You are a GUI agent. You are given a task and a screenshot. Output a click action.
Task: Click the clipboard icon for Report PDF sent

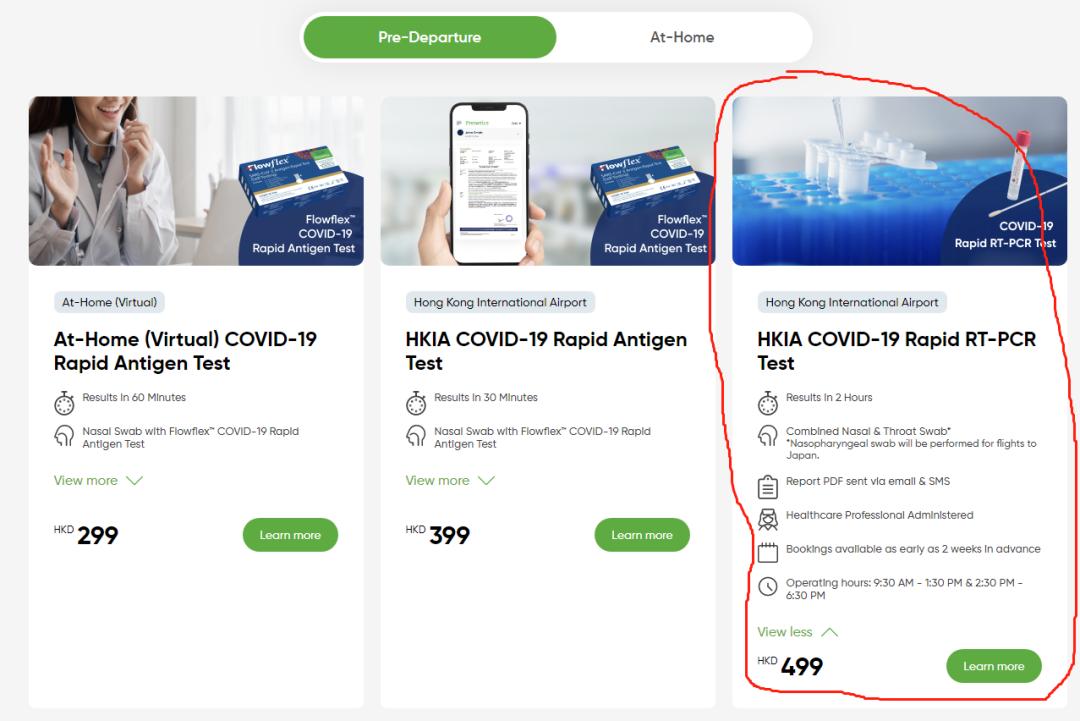pos(768,487)
